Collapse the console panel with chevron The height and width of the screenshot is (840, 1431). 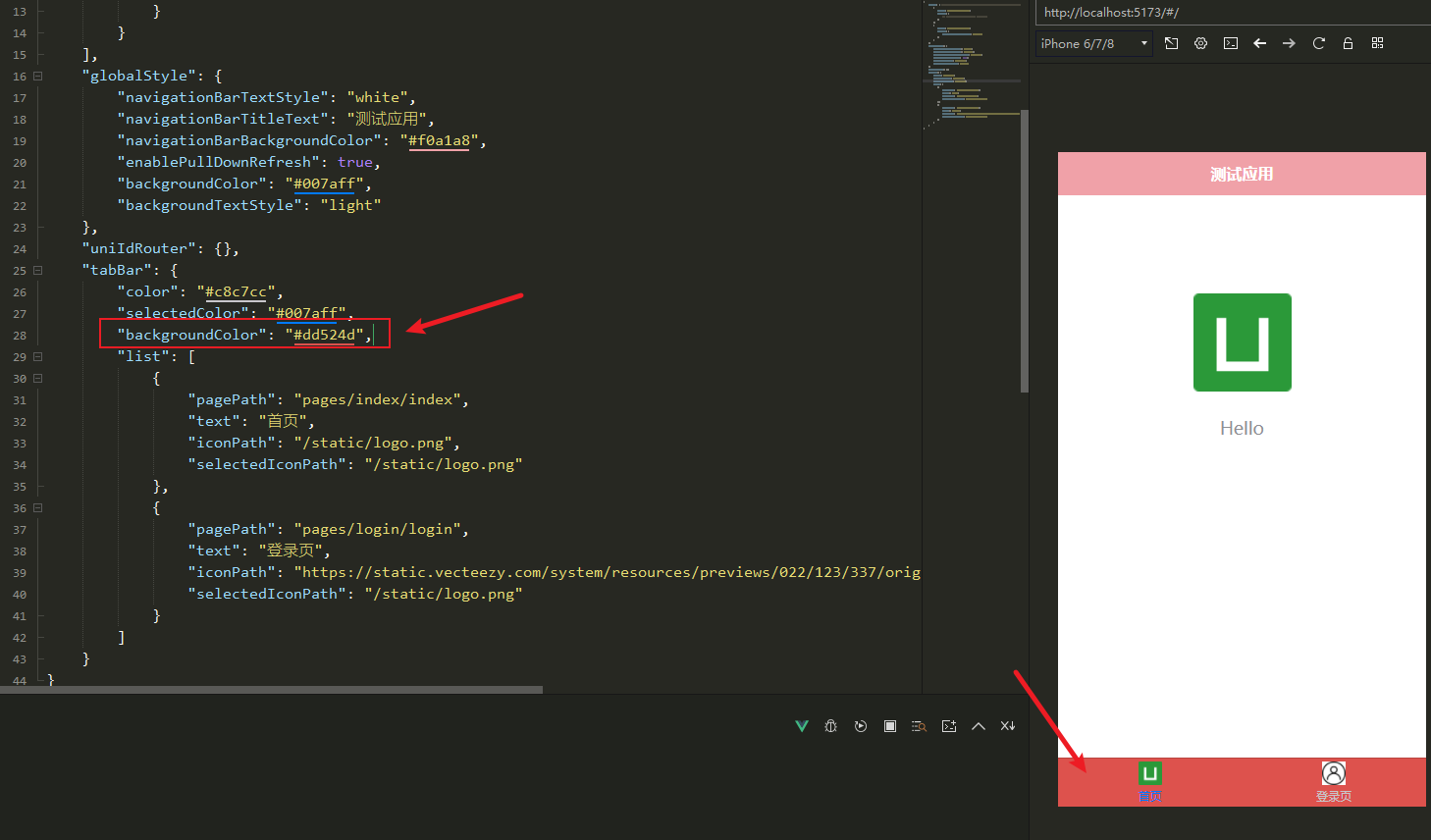coord(979,726)
